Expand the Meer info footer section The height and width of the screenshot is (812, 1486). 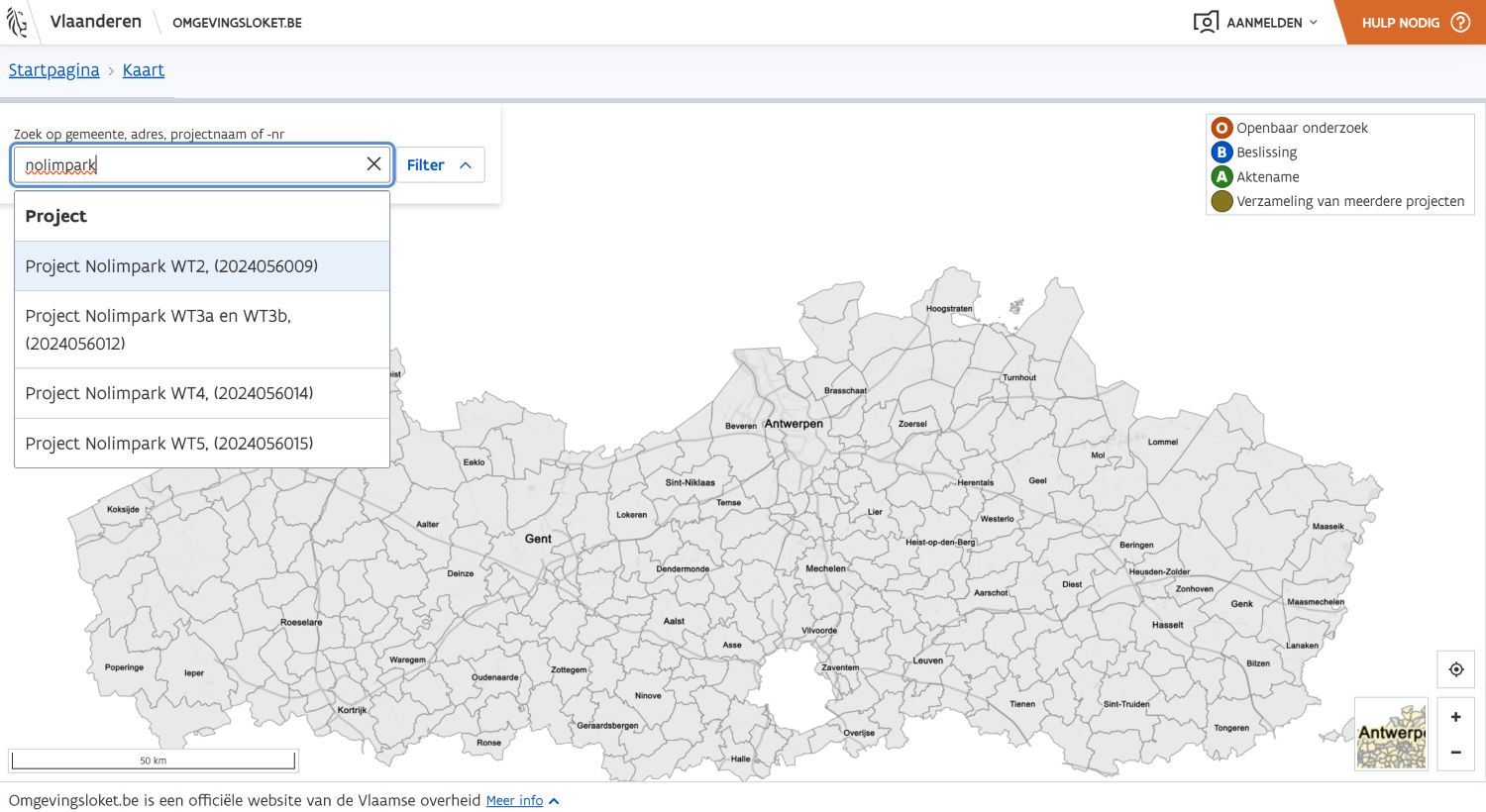[522, 800]
